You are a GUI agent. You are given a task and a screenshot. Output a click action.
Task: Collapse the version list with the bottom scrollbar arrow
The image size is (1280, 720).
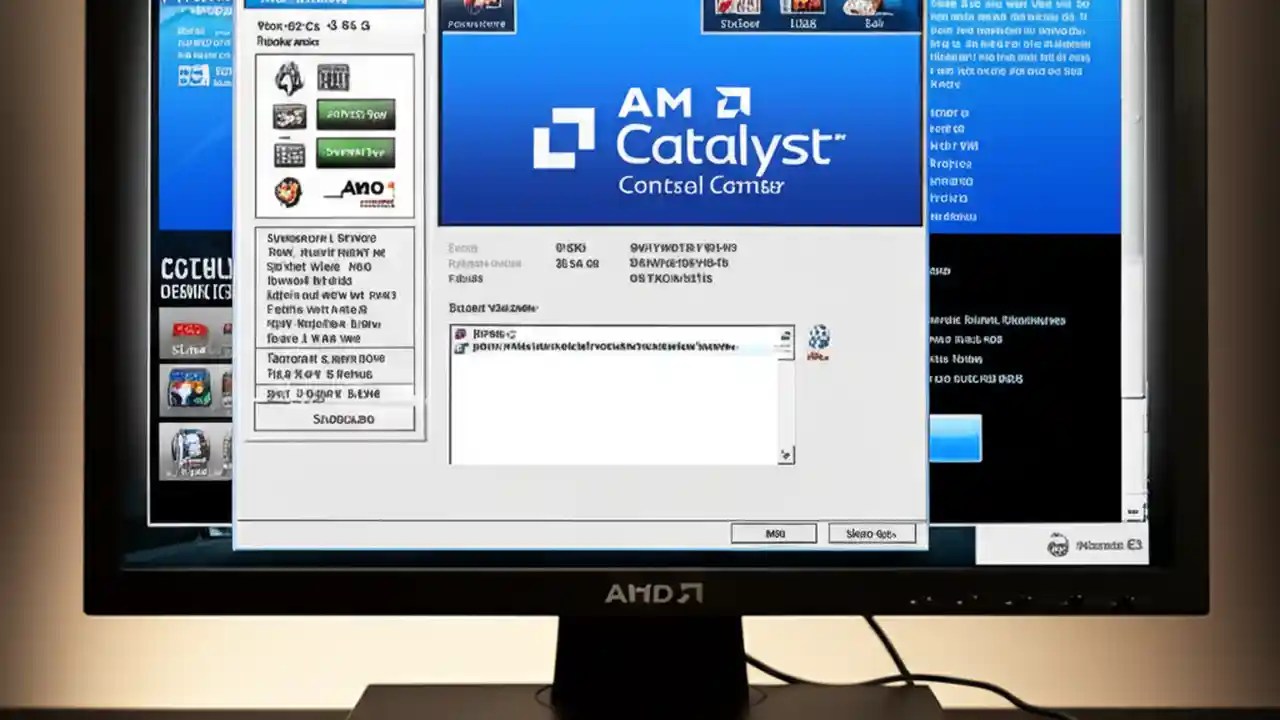click(x=787, y=455)
